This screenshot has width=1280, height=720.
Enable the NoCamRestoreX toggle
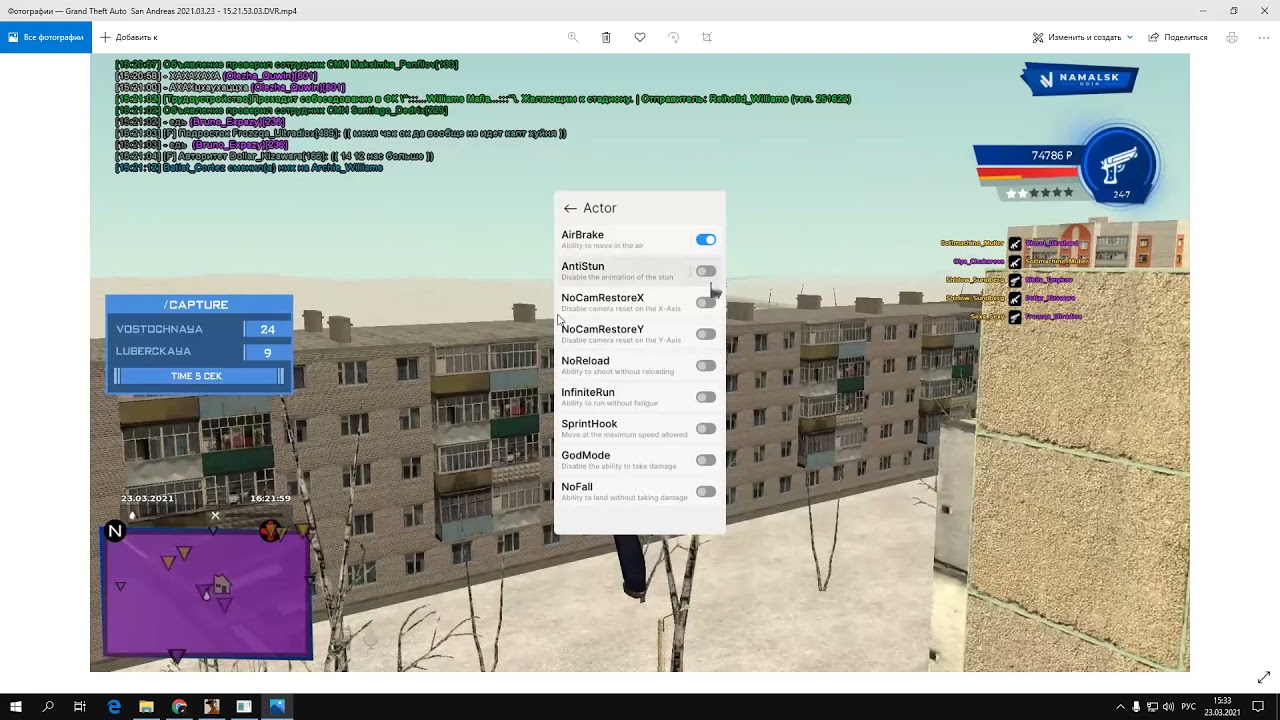[706, 303]
